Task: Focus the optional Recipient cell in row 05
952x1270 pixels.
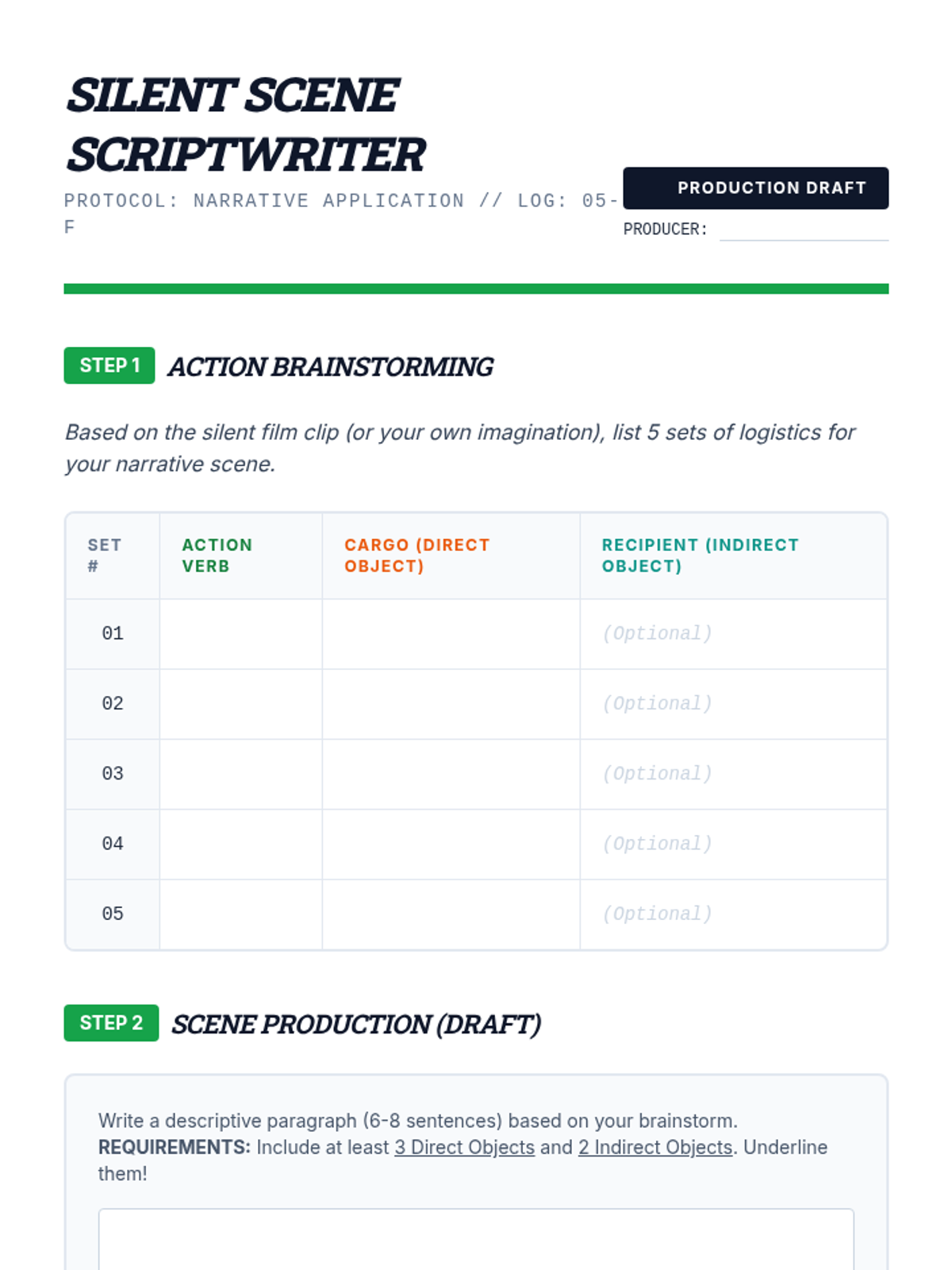Action: pyautogui.click(x=733, y=914)
